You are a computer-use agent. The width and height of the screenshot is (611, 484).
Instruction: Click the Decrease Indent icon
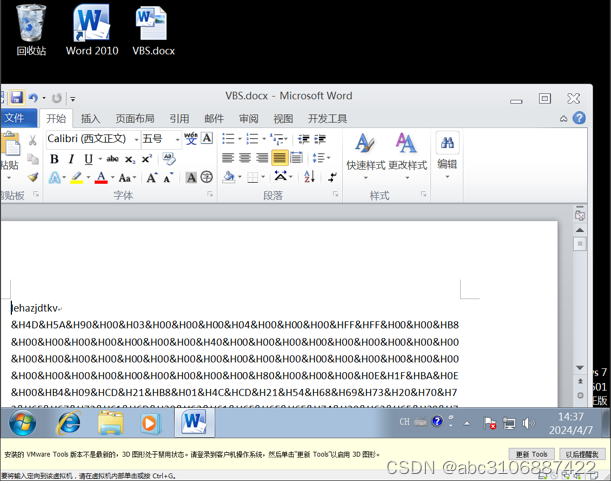304,139
